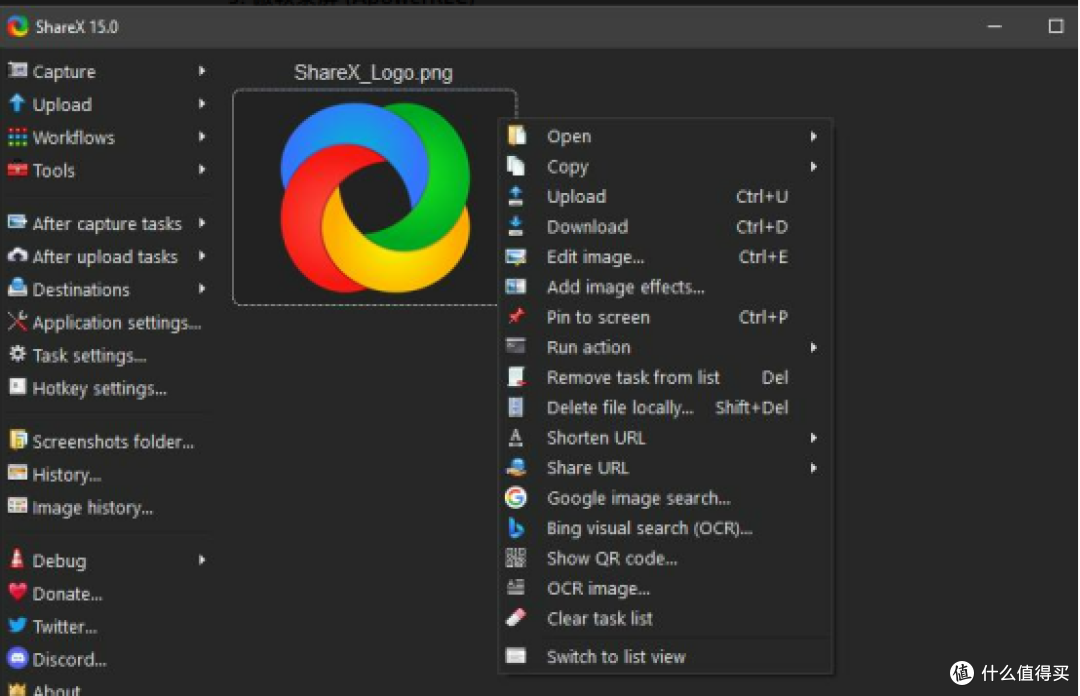Click the Tools toolbox icon
The height and width of the screenshot is (696, 1080).
tap(17, 170)
